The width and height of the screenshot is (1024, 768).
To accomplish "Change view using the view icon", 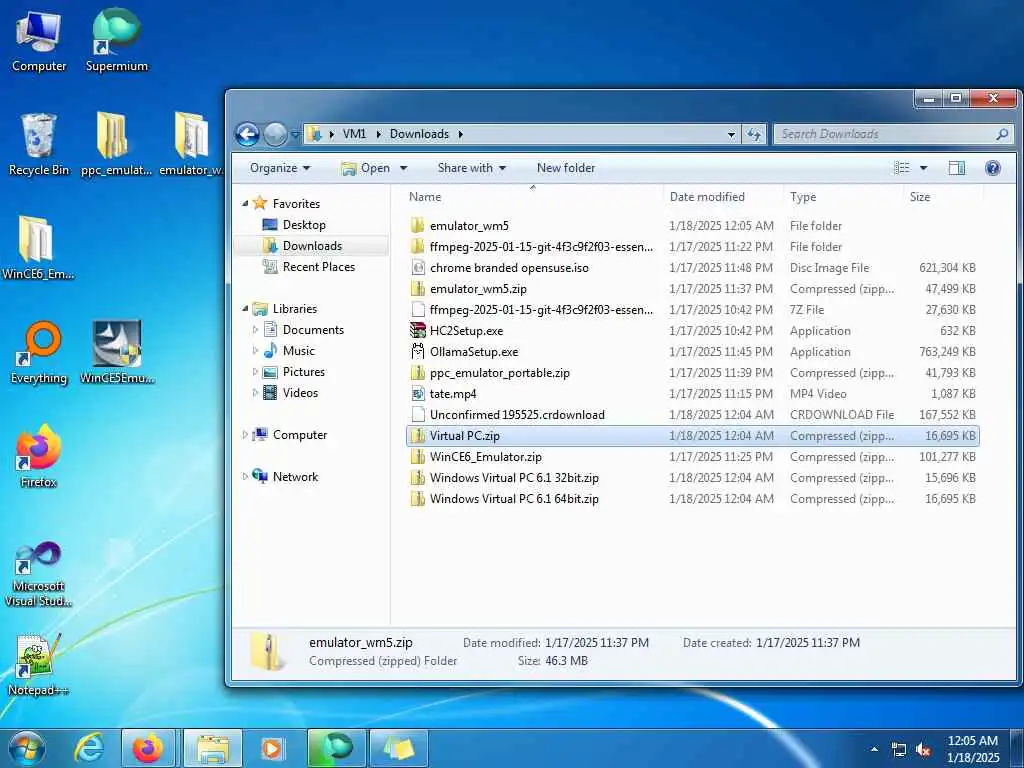I will click(x=902, y=168).
